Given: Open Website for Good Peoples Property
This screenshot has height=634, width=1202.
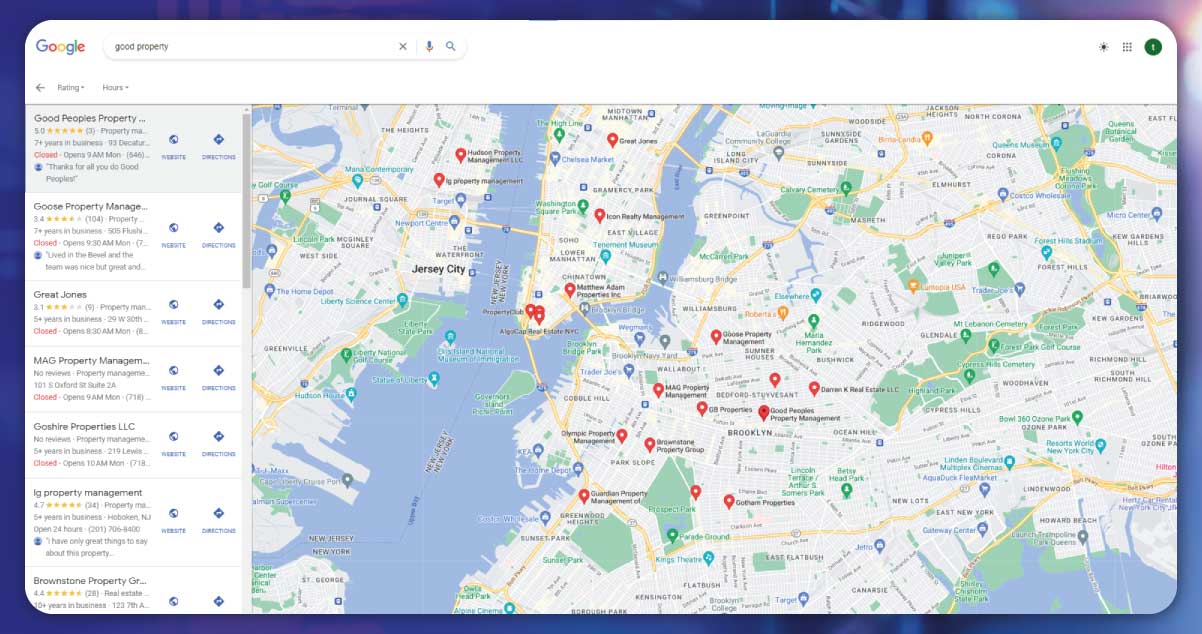Looking at the screenshot, I should click(174, 146).
